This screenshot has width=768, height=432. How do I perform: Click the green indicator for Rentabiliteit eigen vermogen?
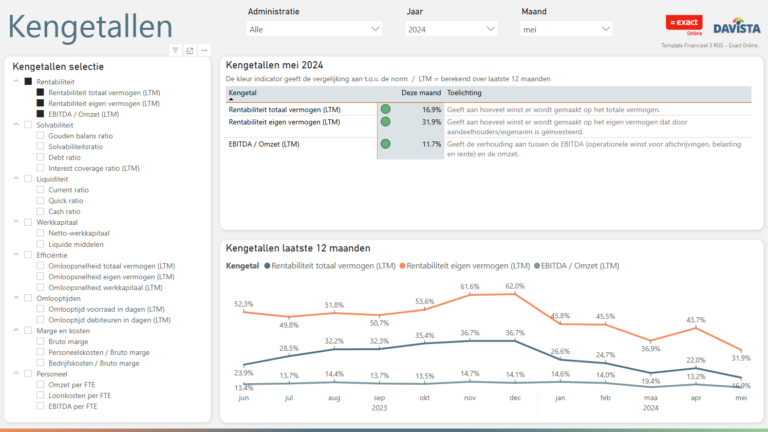tap(385, 121)
